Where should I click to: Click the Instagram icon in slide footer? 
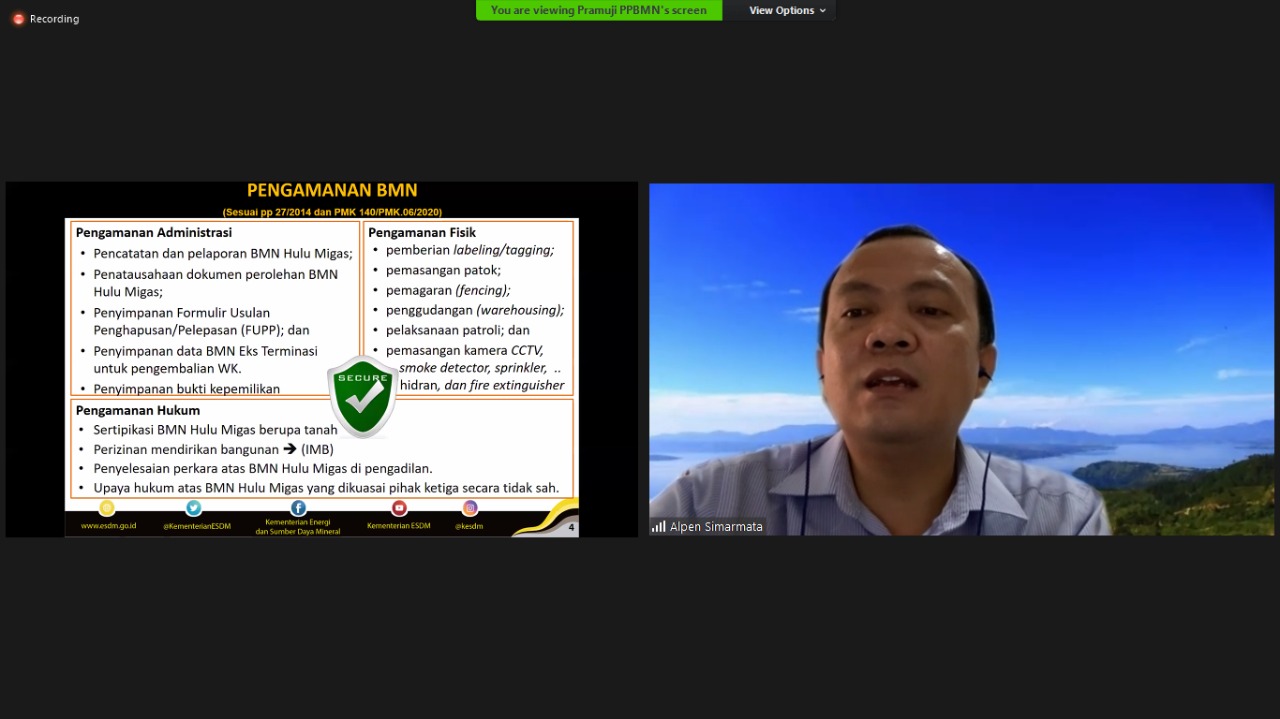(x=470, y=508)
